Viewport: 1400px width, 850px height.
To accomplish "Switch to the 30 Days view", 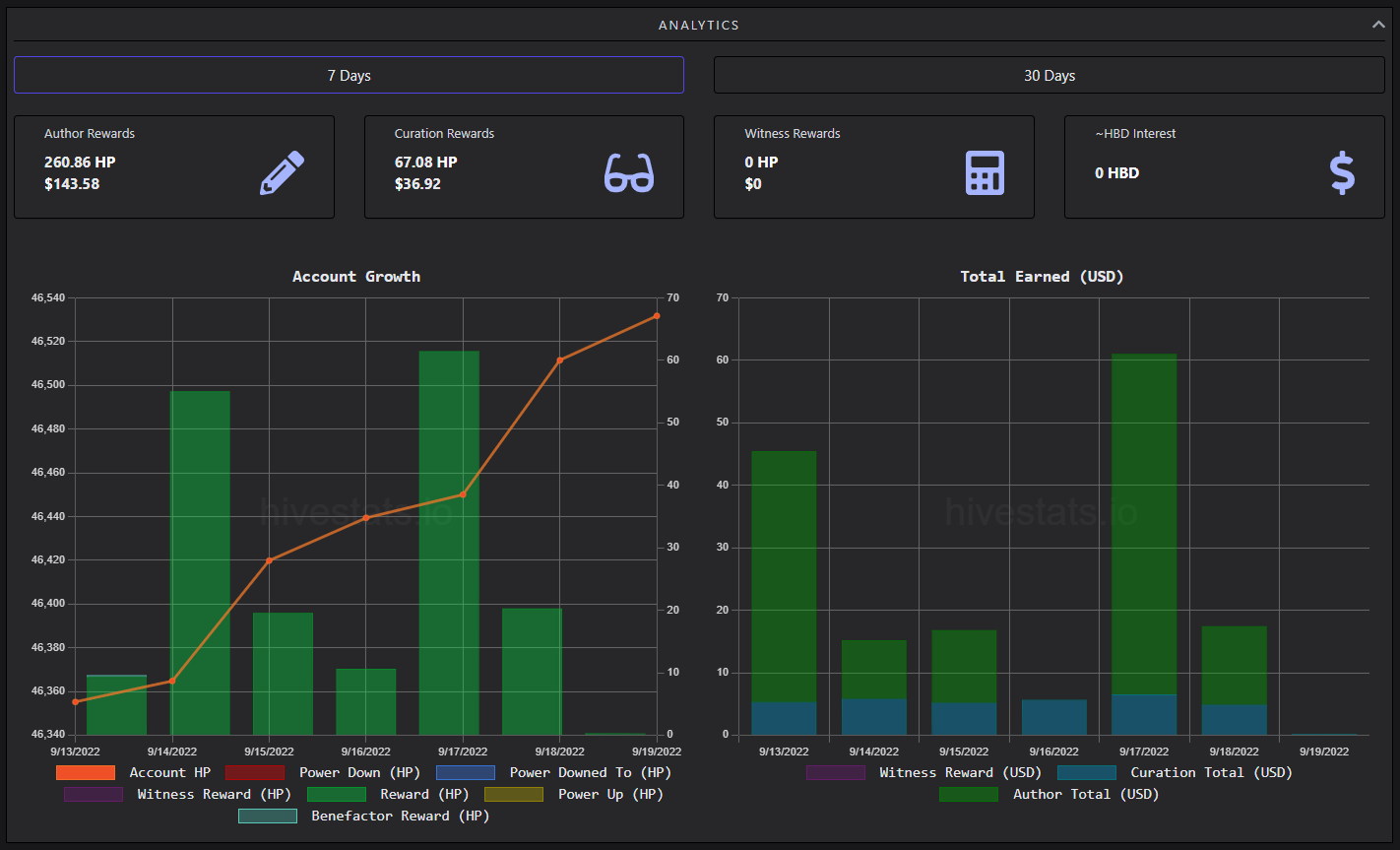I will [x=1050, y=75].
